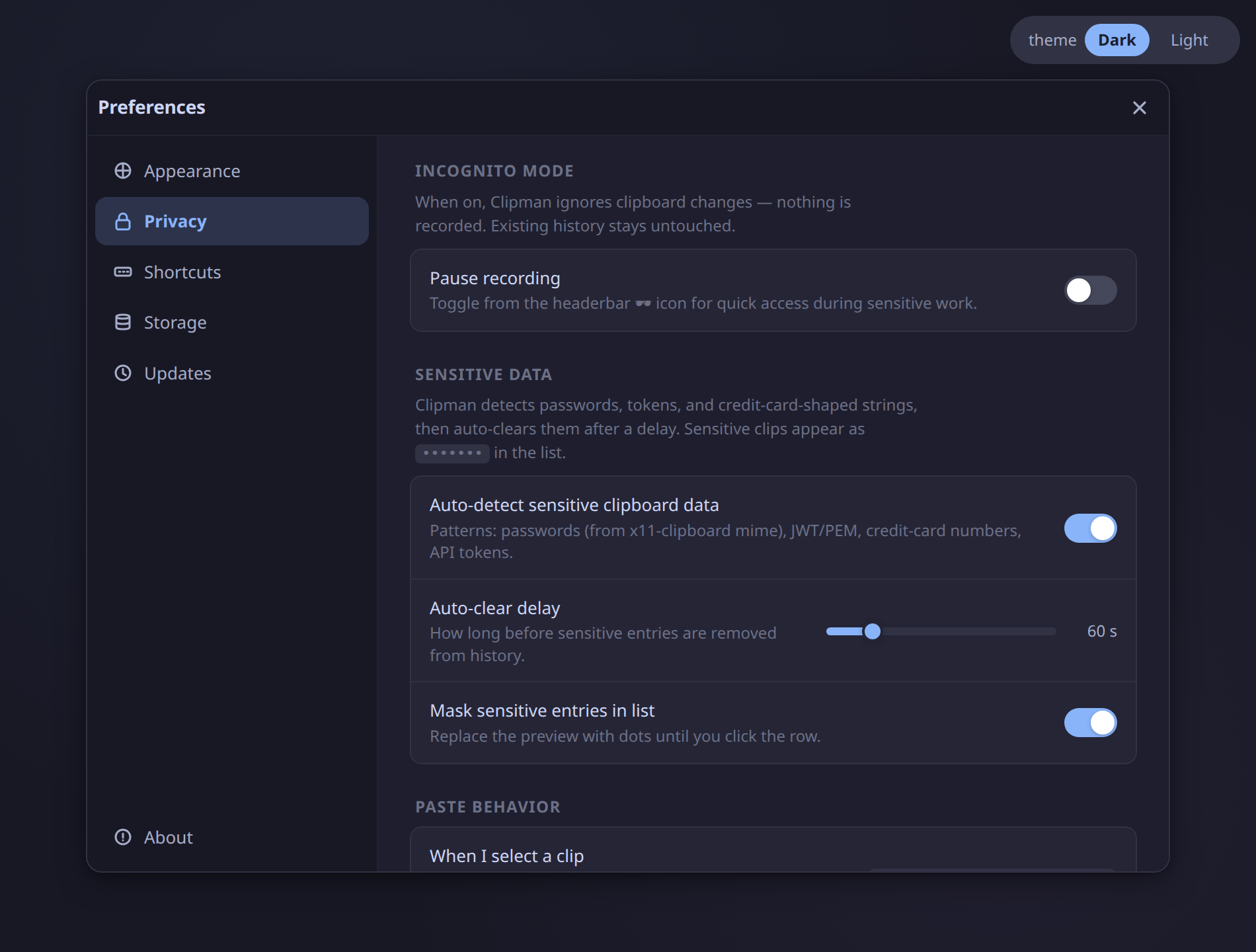Turn off Mask sensitive entries in list
The image size is (1256, 952).
pos(1090,723)
